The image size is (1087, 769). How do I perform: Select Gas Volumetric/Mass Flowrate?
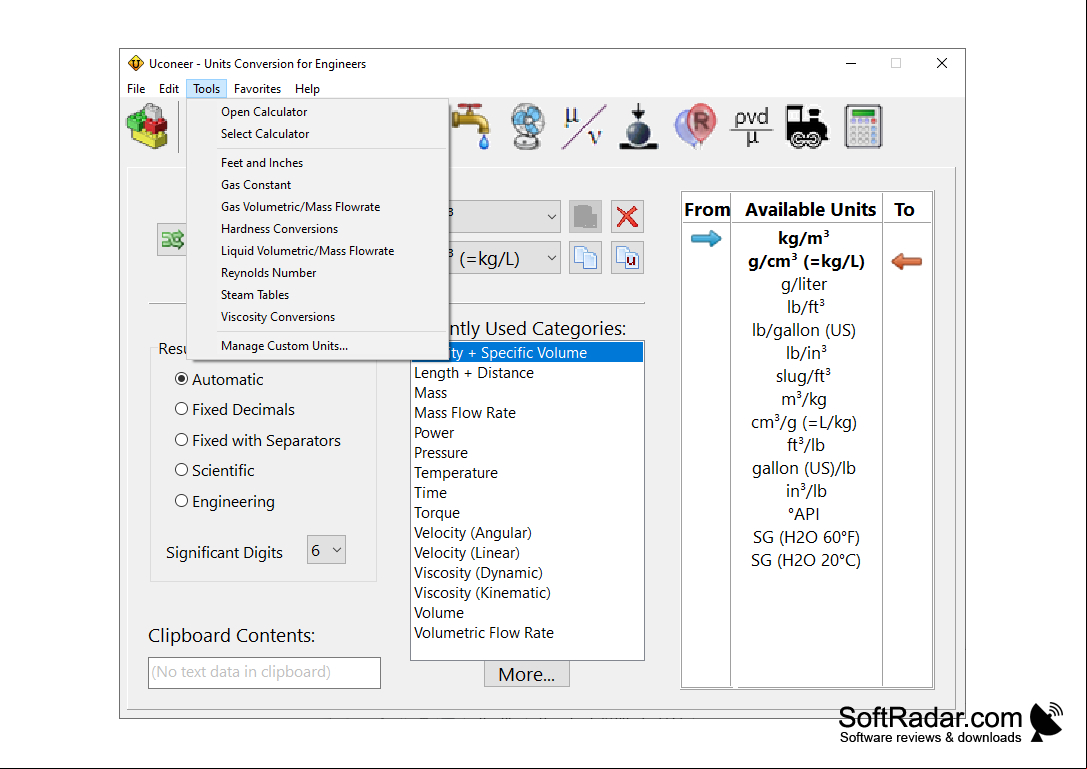[318, 207]
